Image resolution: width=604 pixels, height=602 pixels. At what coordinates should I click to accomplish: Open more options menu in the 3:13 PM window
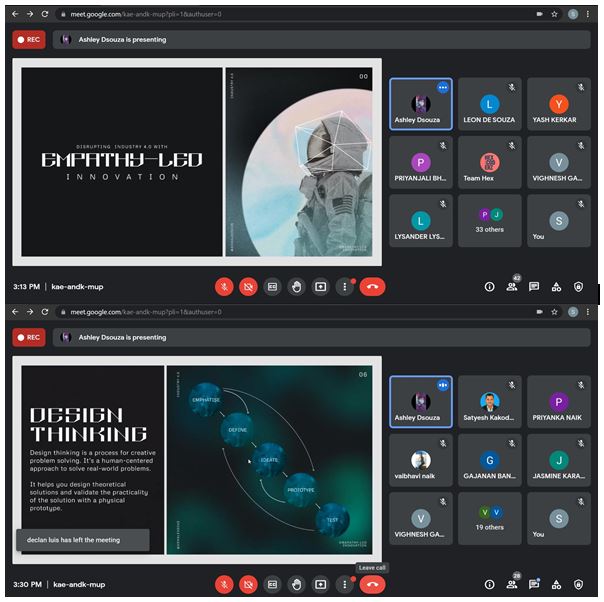(x=344, y=287)
